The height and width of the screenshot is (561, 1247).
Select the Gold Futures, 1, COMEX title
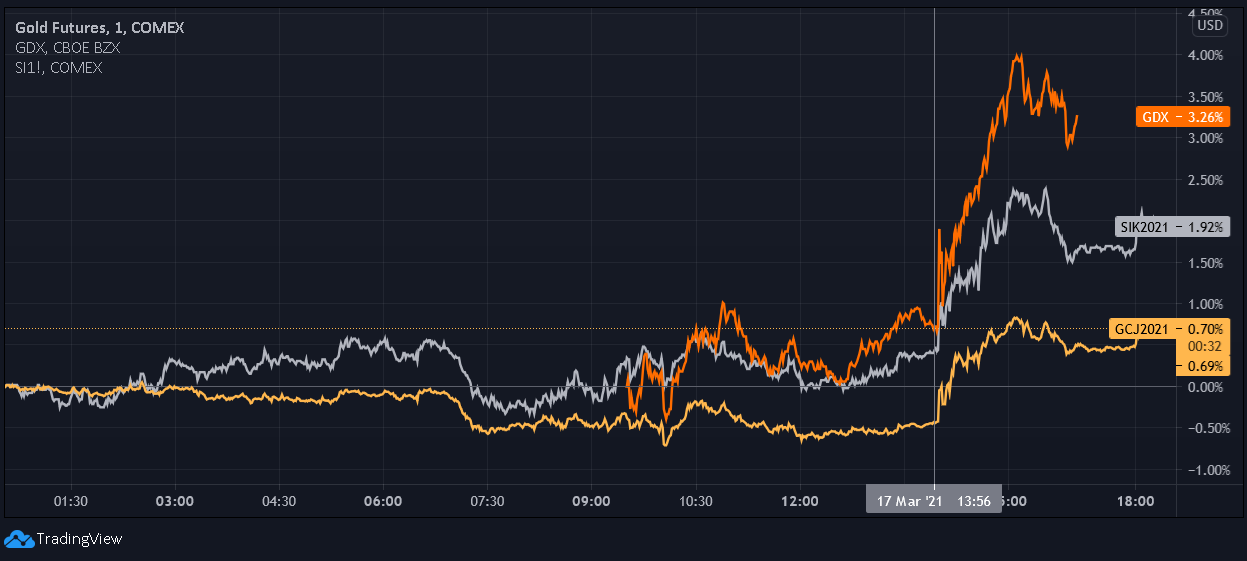tap(99, 28)
